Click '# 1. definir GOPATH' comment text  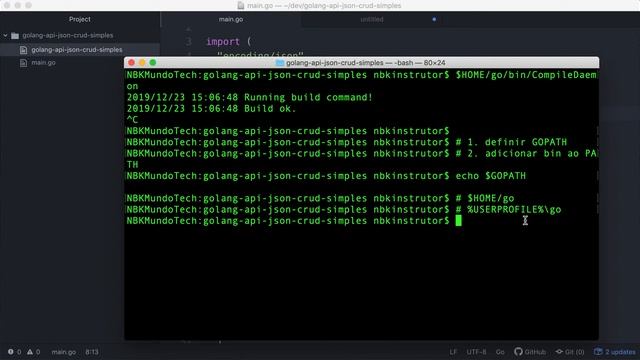tap(511, 142)
